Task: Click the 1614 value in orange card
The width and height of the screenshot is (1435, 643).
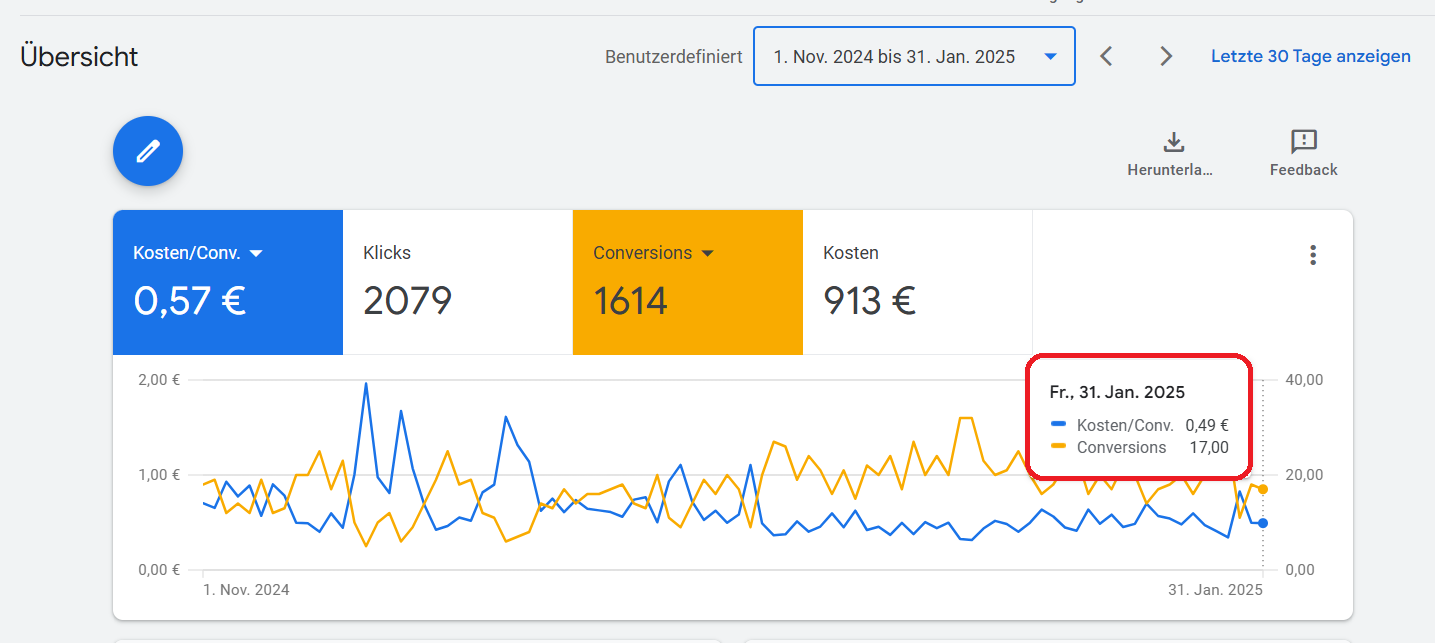Action: click(x=630, y=301)
